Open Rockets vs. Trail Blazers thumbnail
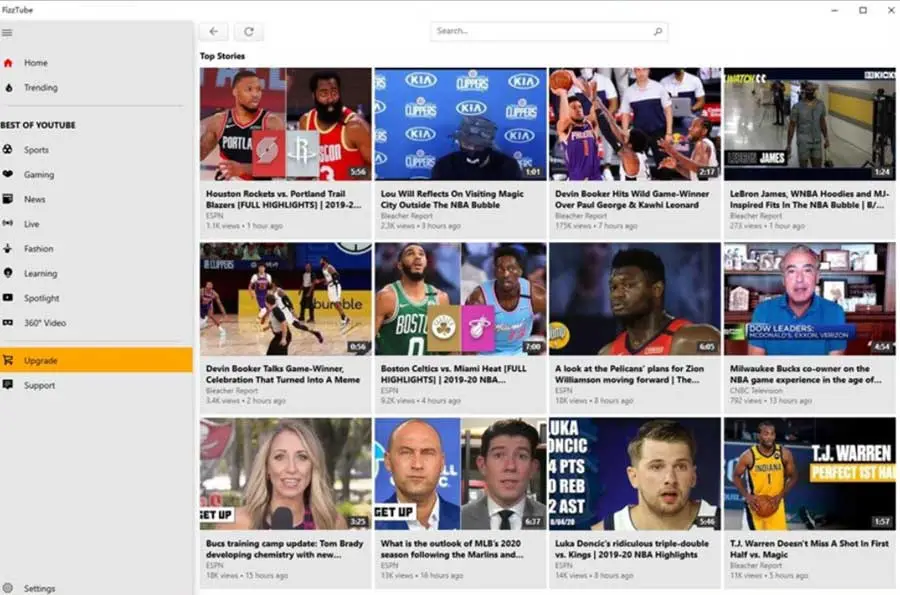This screenshot has height=595, width=900. pos(285,124)
